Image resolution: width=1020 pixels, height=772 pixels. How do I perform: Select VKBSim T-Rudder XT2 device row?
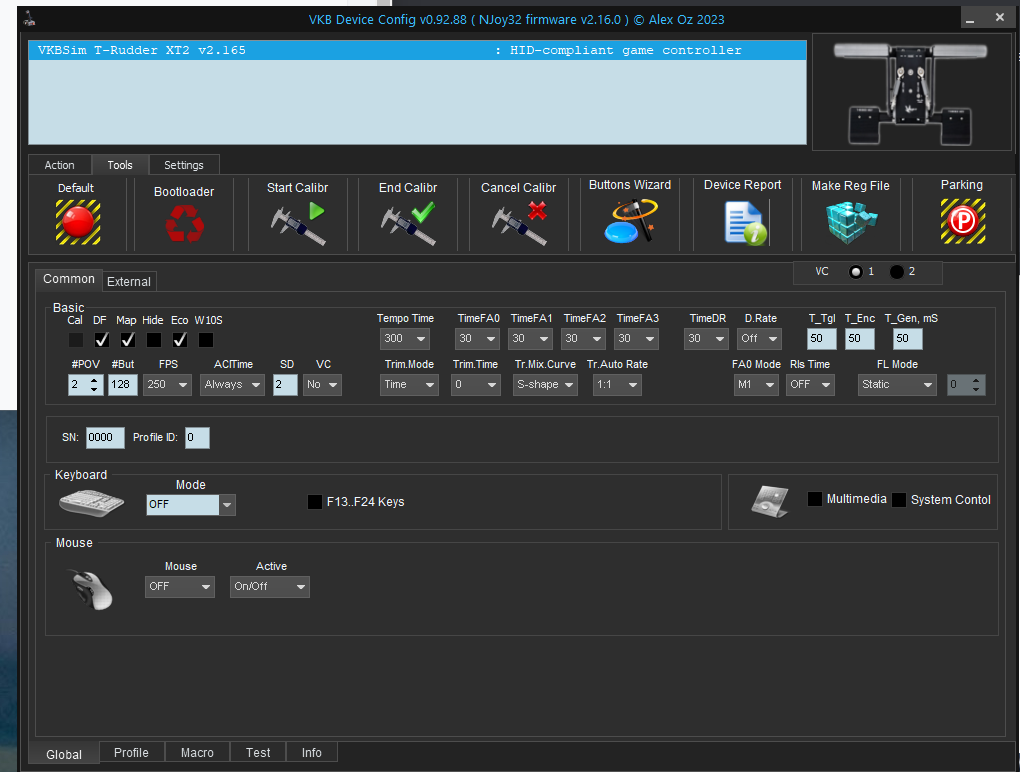point(418,50)
